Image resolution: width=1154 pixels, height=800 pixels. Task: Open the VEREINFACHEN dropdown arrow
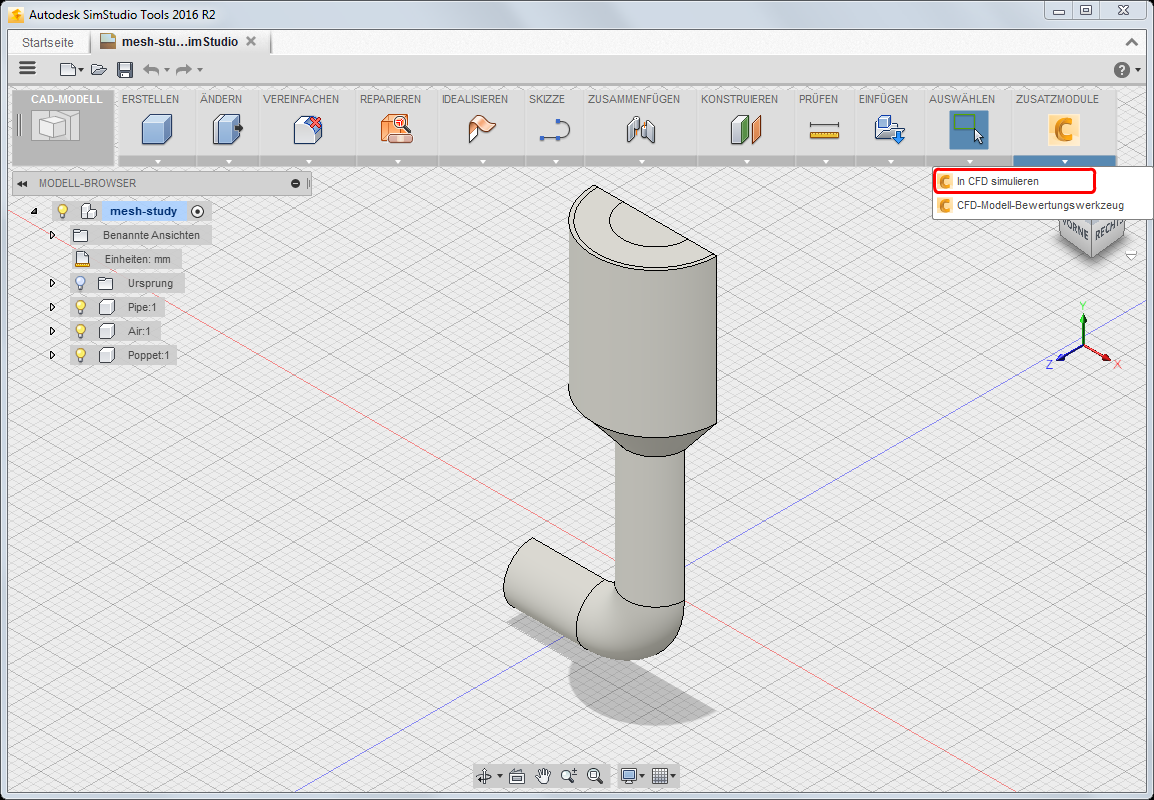pyautogui.click(x=307, y=161)
